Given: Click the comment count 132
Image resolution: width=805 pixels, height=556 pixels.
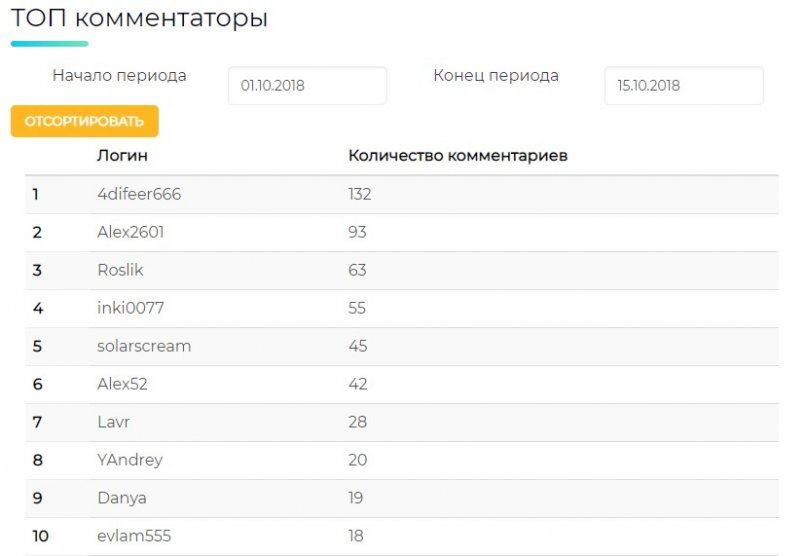Looking at the screenshot, I should tap(359, 194).
